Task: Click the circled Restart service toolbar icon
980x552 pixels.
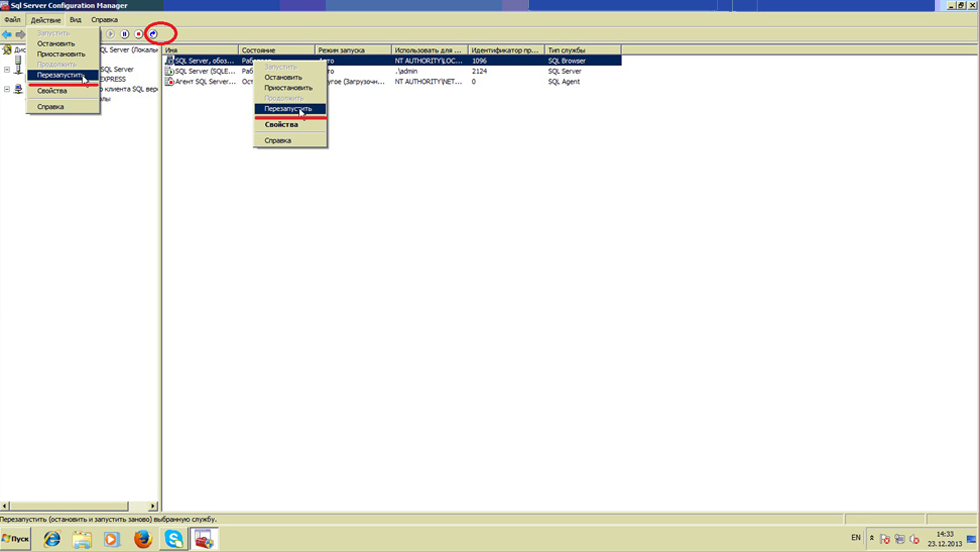Action: click(153, 34)
